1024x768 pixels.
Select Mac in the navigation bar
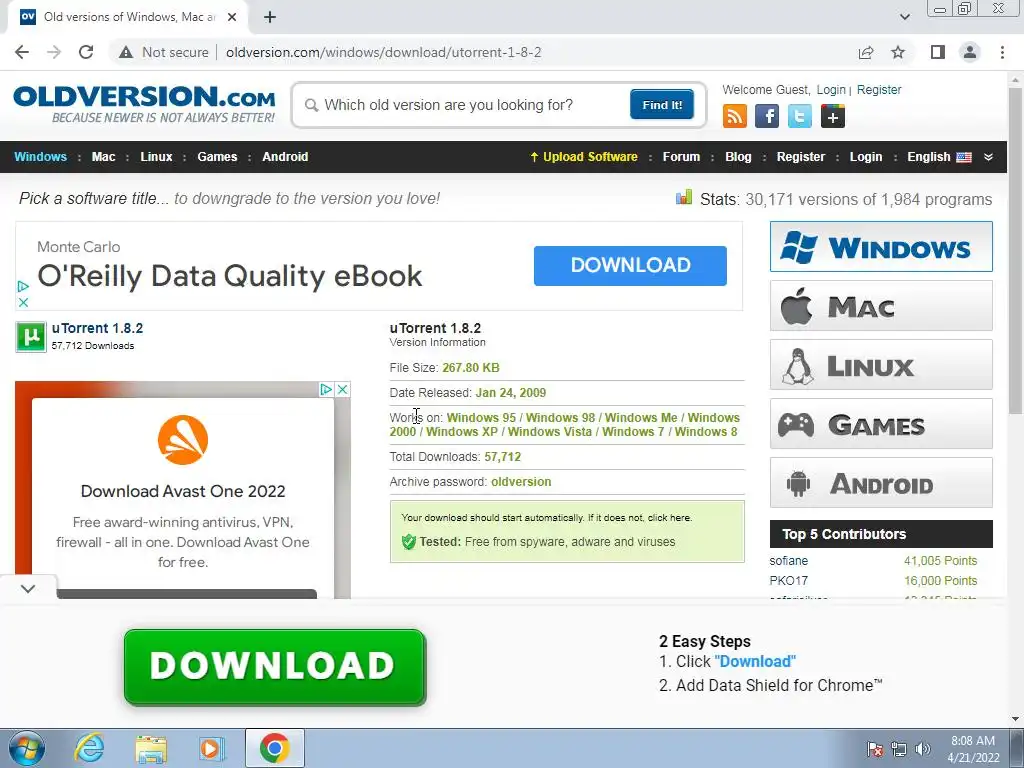103,157
